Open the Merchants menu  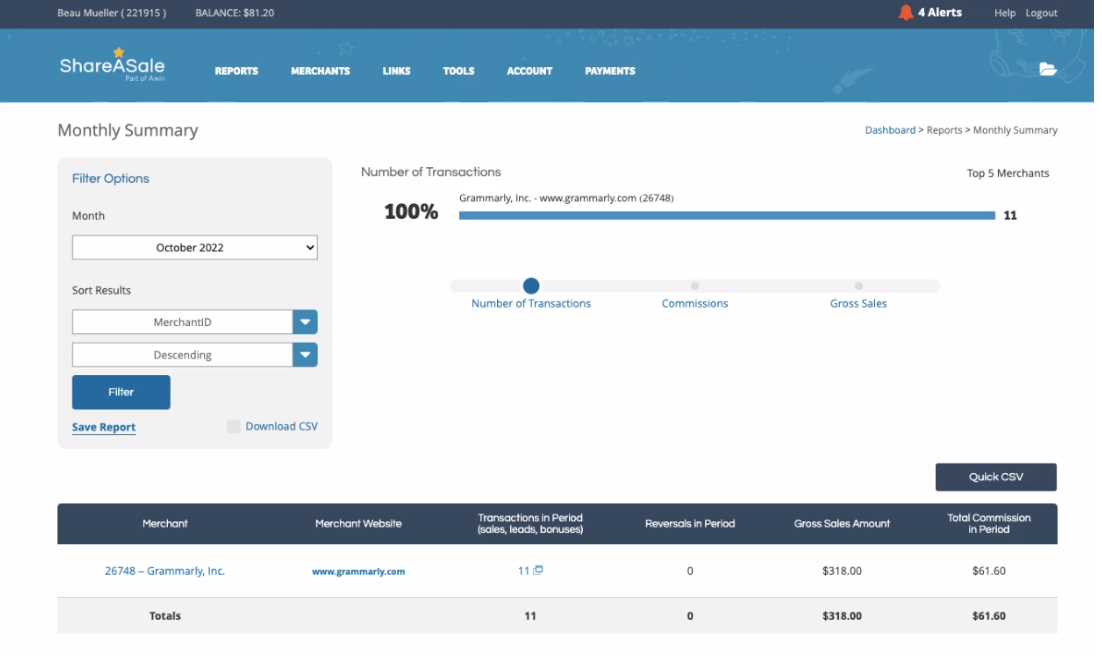point(320,71)
